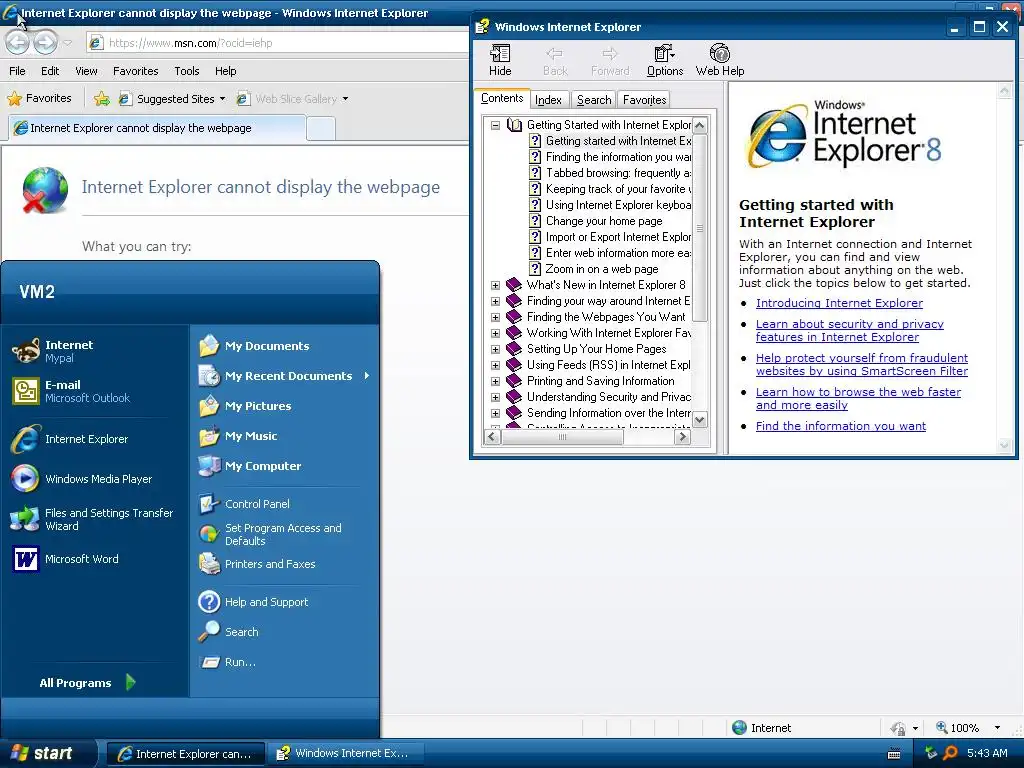1024x768 pixels.
Task: Switch to the Index tab in help
Action: click(x=549, y=100)
